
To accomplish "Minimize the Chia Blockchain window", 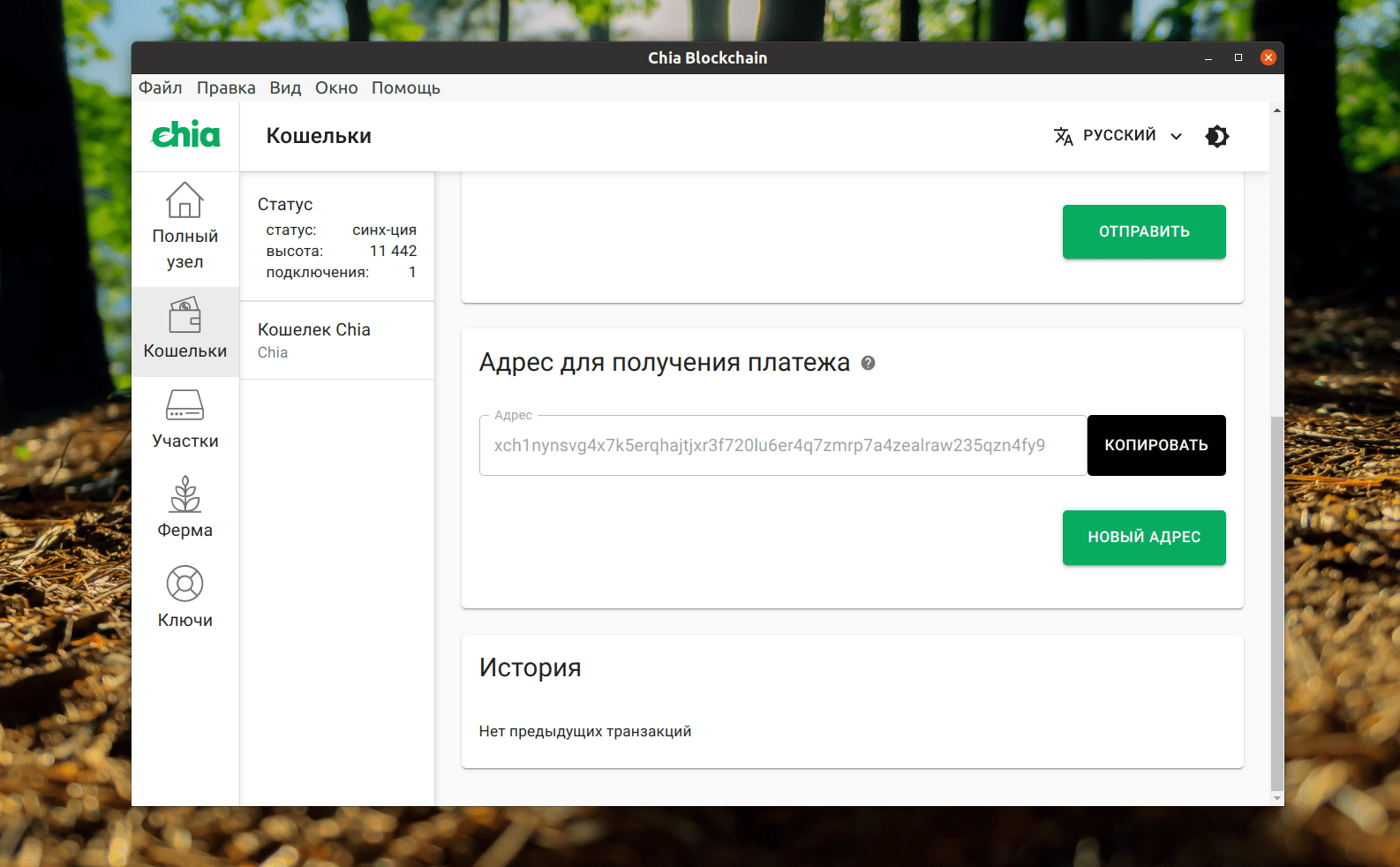I will [x=1208, y=57].
